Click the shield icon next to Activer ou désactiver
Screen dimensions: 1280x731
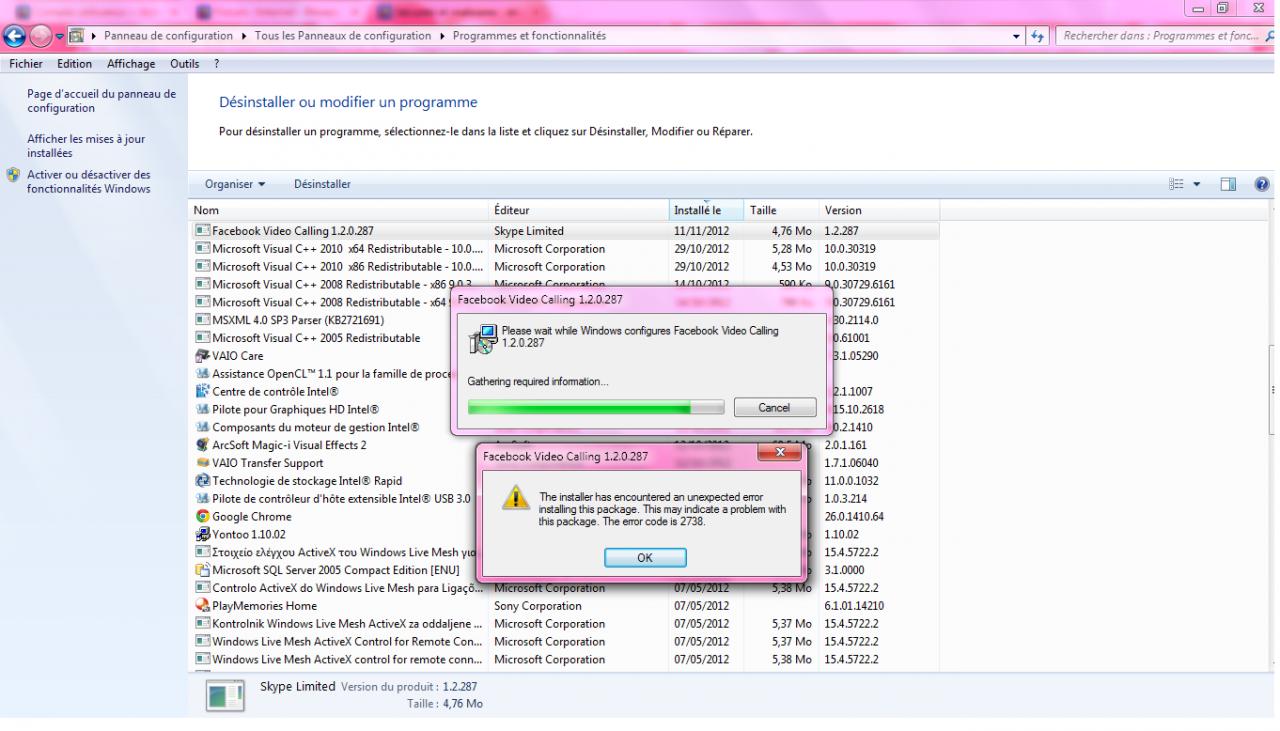coord(13,175)
